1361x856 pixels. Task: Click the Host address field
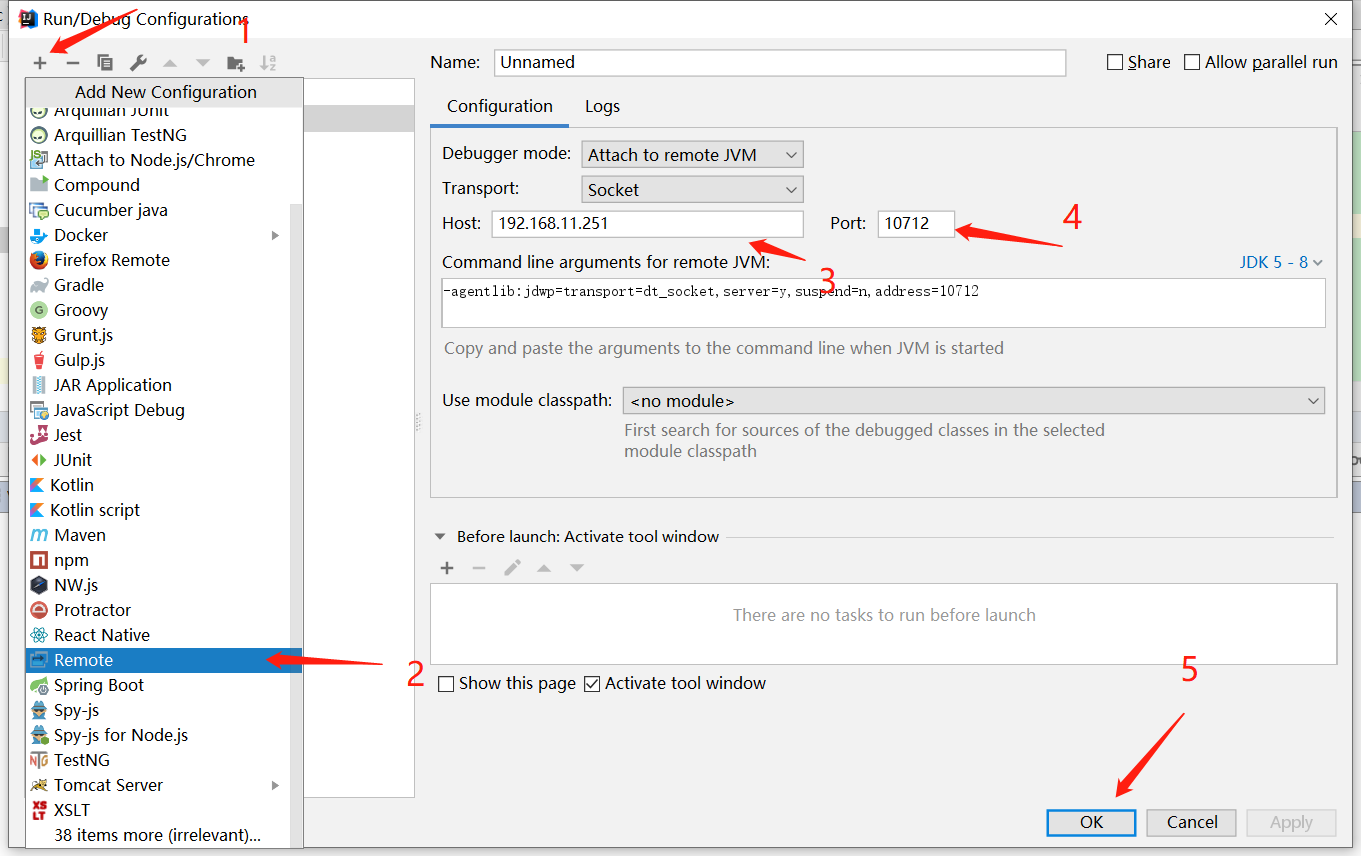pyautogui.click(x=647, y=224)
